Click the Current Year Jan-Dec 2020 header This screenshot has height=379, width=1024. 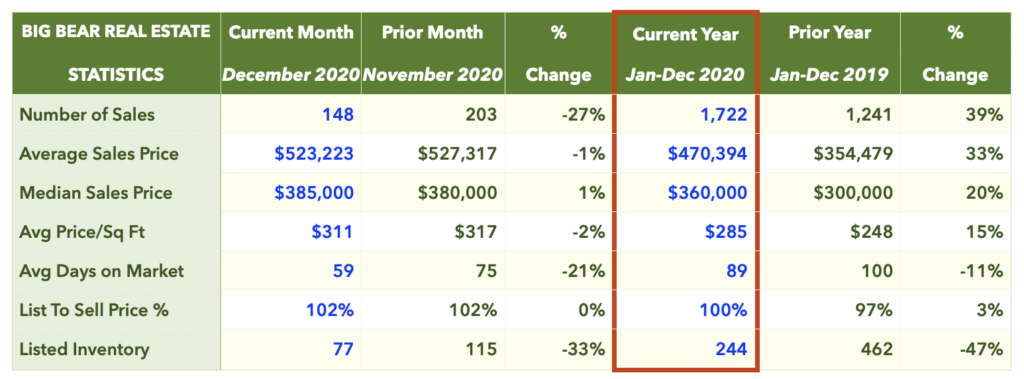pos(686,54)
